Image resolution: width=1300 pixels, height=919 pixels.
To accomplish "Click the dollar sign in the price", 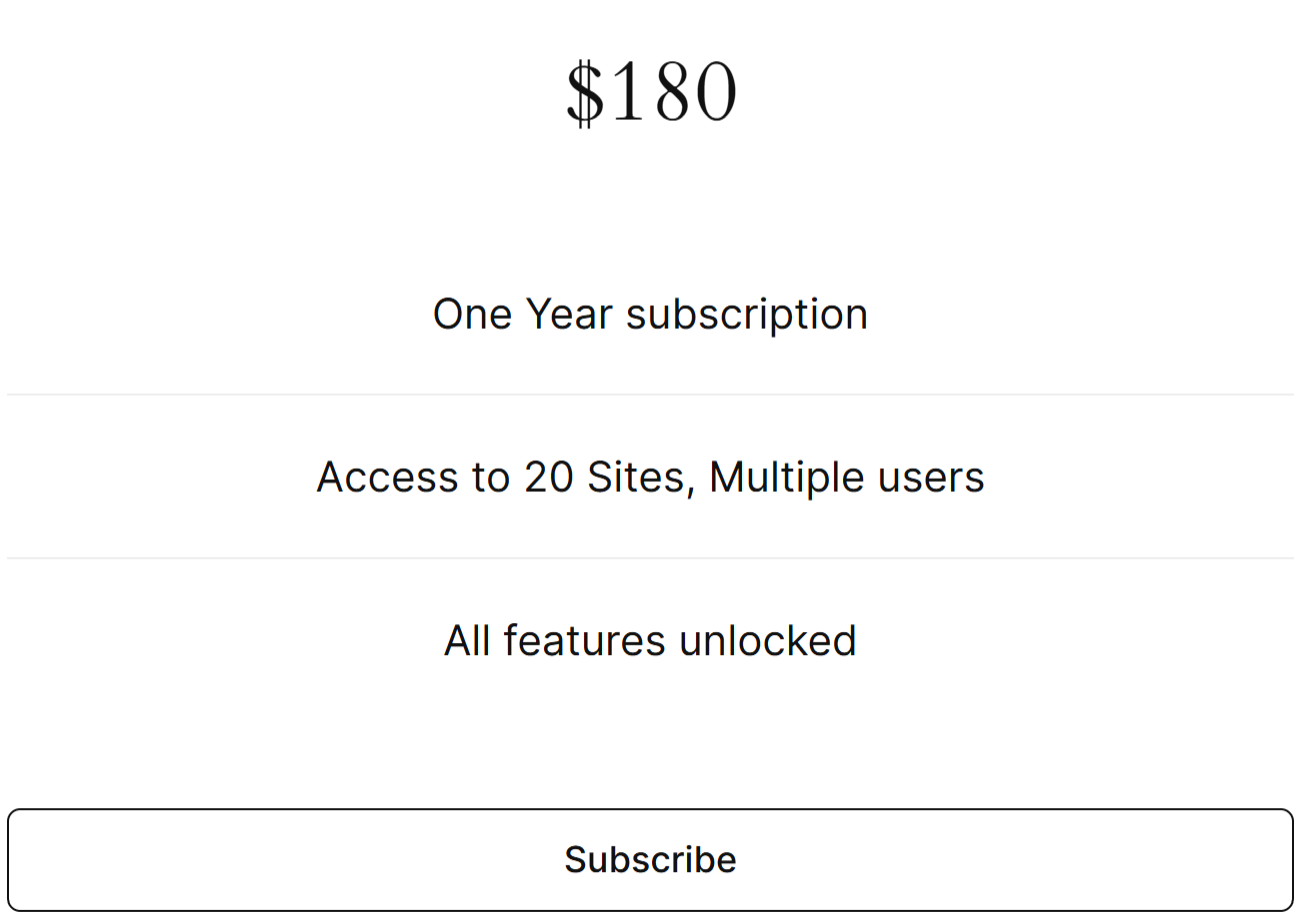I will [586, 93].
